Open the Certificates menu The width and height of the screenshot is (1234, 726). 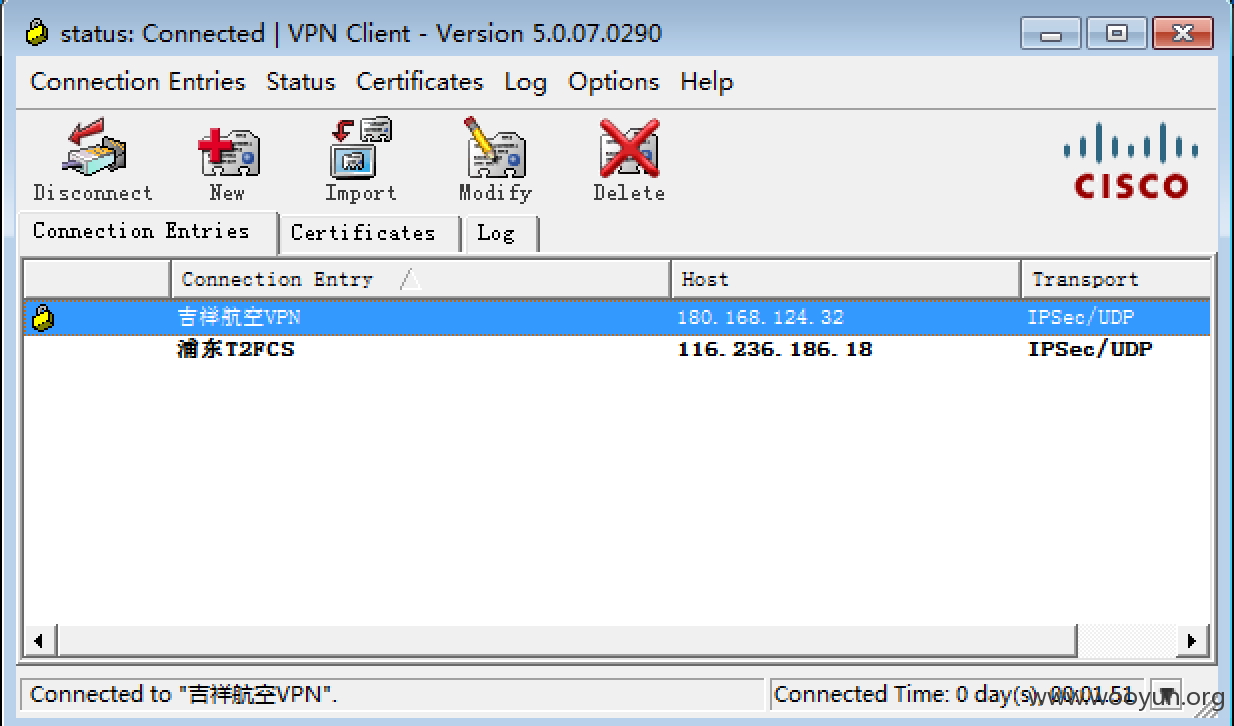tap(420, 82)
